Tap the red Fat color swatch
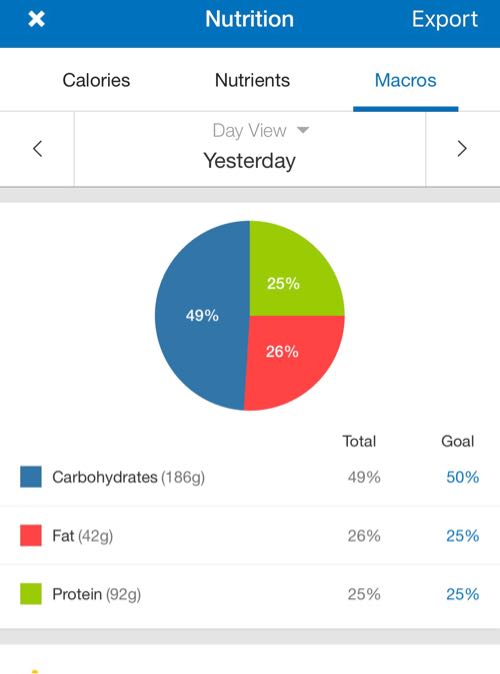Screen dimensions: 500x674 31,535
